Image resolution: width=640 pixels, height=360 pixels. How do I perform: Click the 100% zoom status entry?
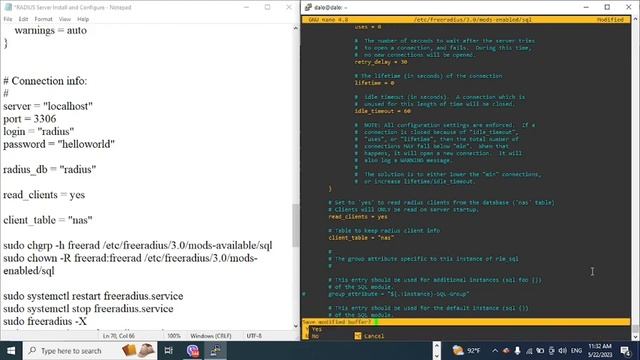[x=174, y=336]
